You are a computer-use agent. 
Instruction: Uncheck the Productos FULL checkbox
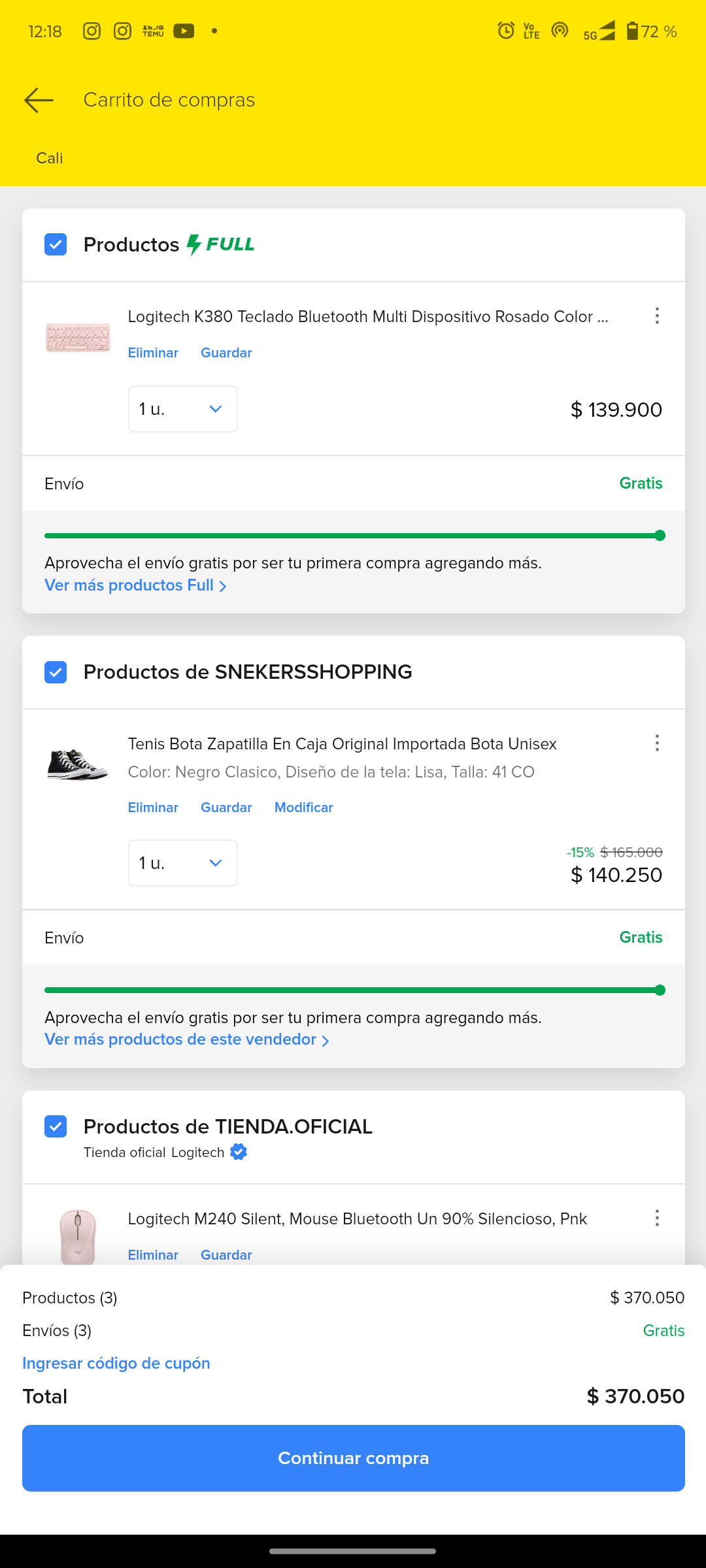56,245
